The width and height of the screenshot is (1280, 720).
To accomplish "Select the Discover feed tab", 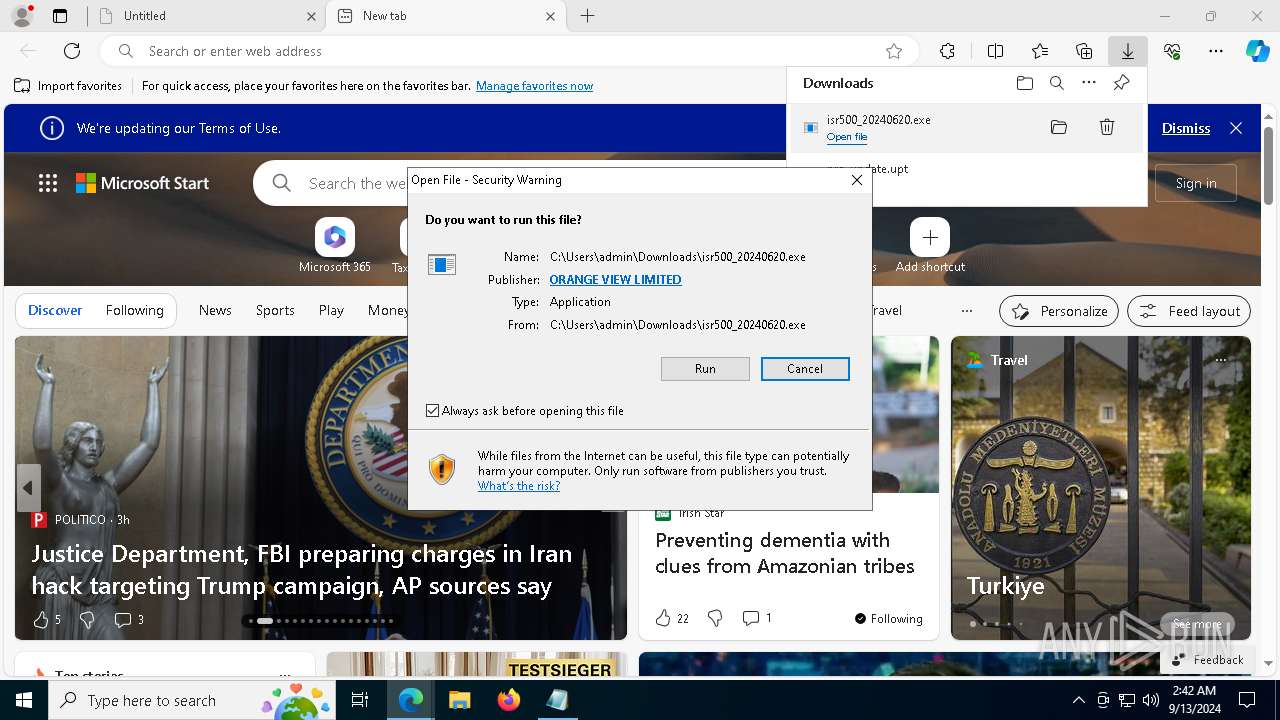I will pyautogui.click(x=55, y=311).
